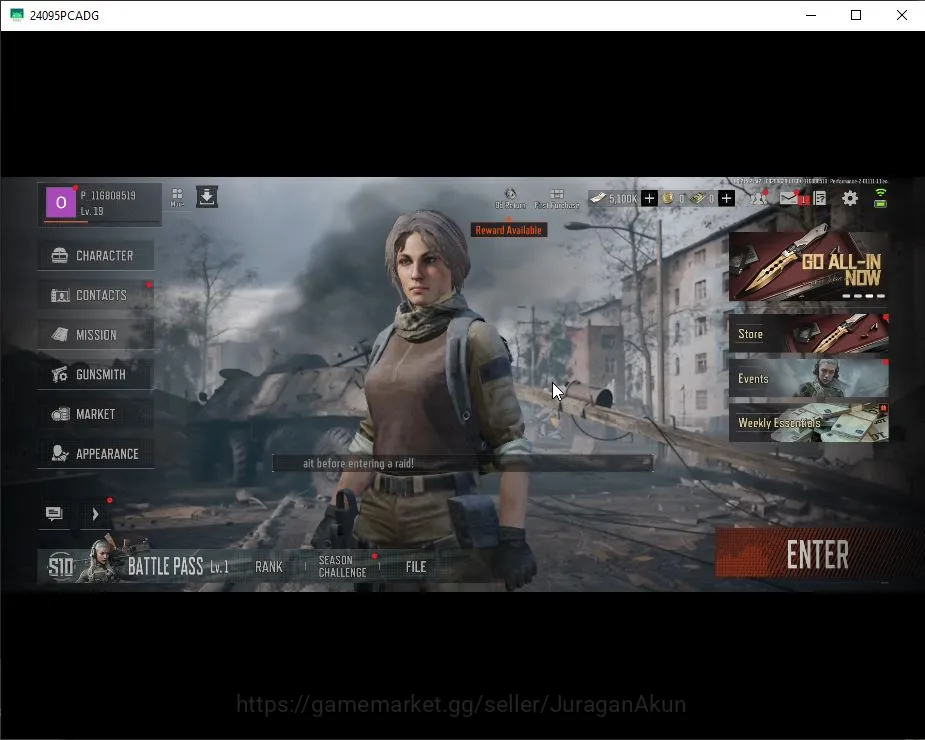Open the First Purchase icon

[557, 199]
